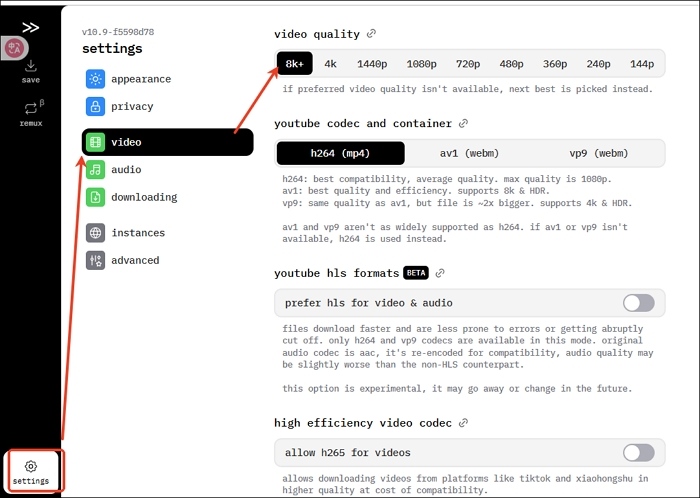Select 480p video quality
The width and height of the screenshot is (700, 498).
point(511,64)
